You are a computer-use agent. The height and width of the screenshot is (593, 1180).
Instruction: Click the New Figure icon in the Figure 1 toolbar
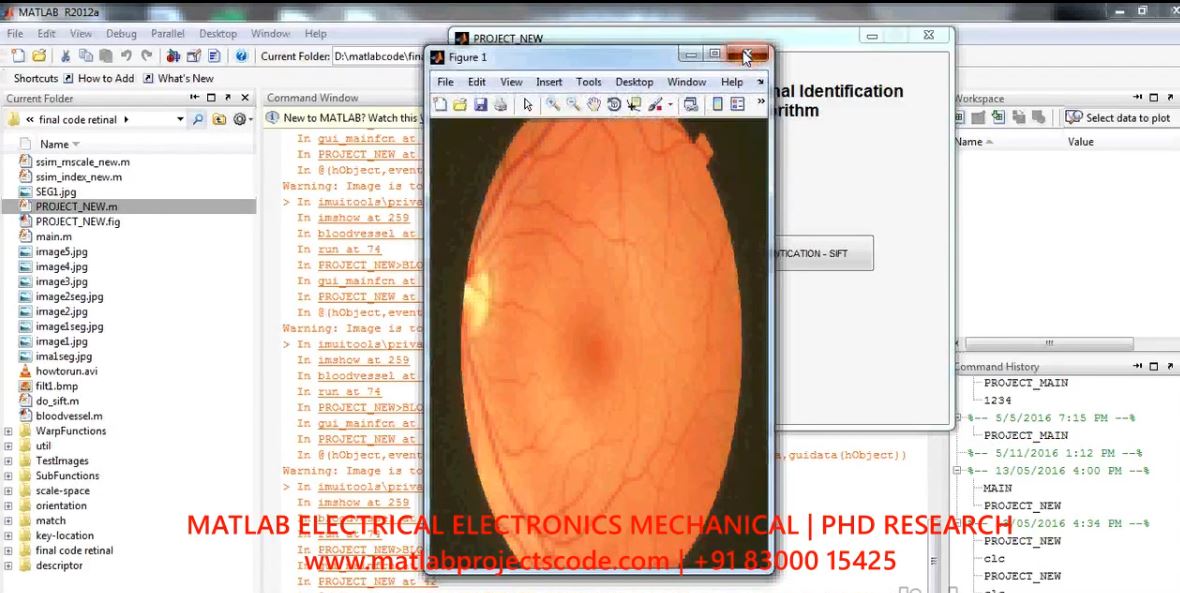pos(440,105)
